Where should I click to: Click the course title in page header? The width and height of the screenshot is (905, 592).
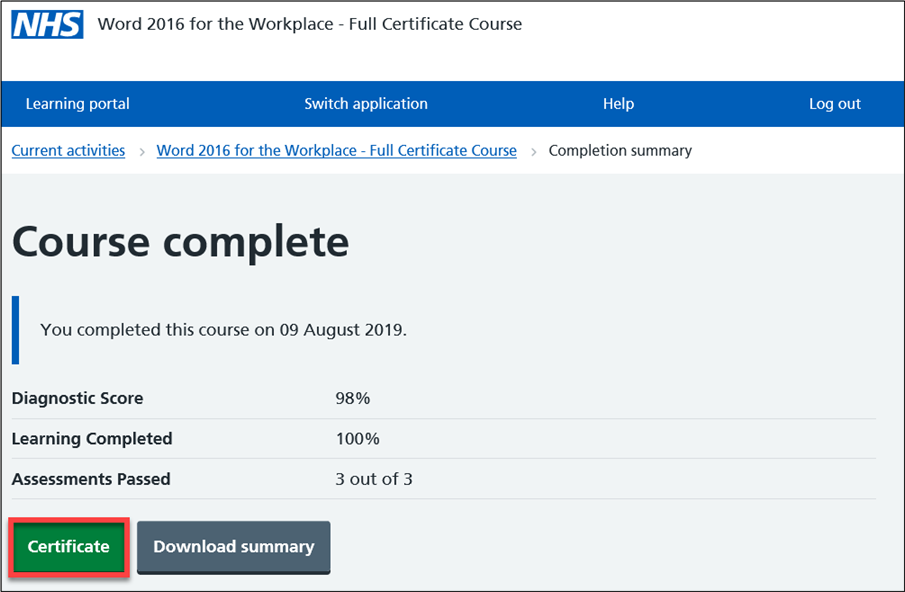(309, 24)
